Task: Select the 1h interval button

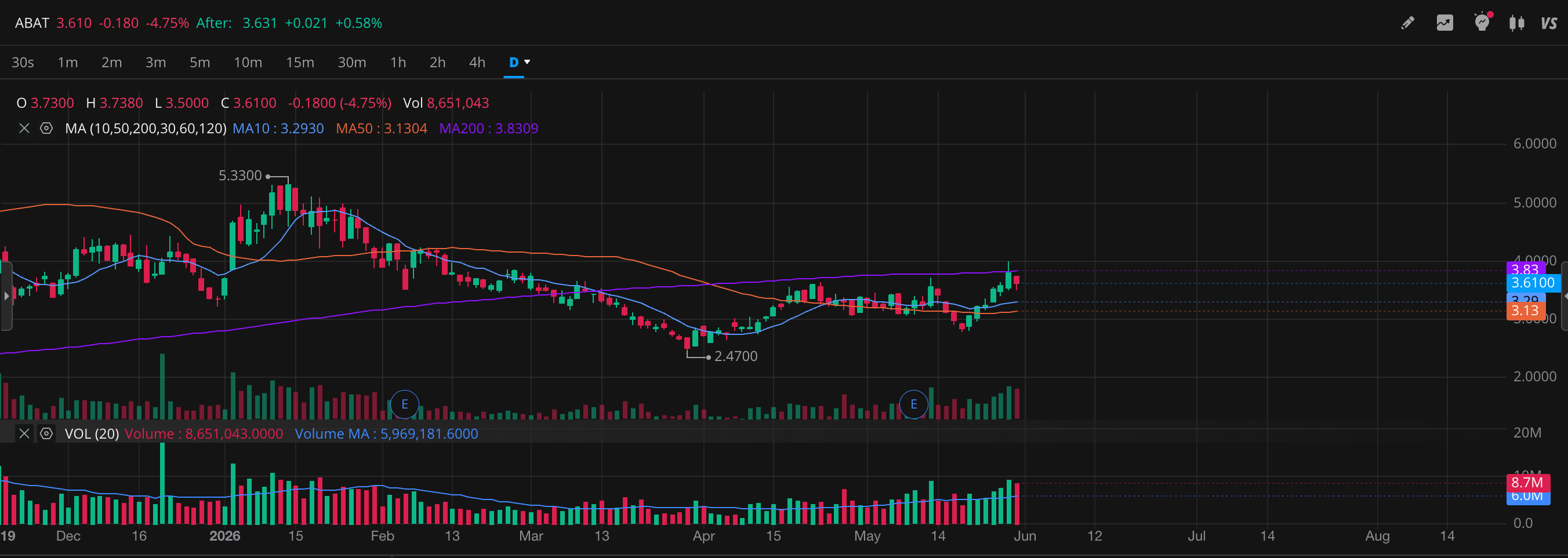Action: click(398, 62)
